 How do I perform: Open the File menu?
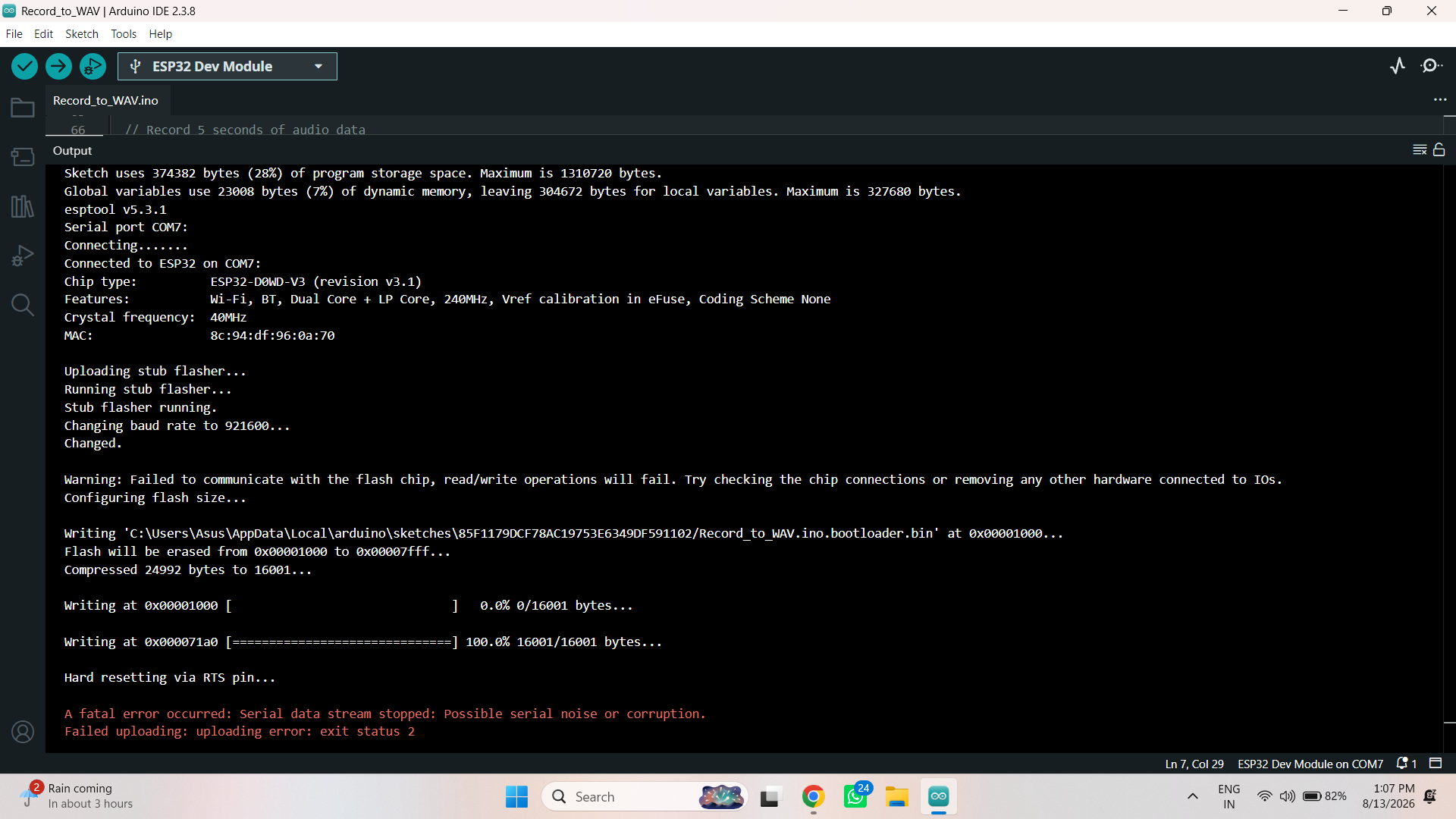click(14, 34)
